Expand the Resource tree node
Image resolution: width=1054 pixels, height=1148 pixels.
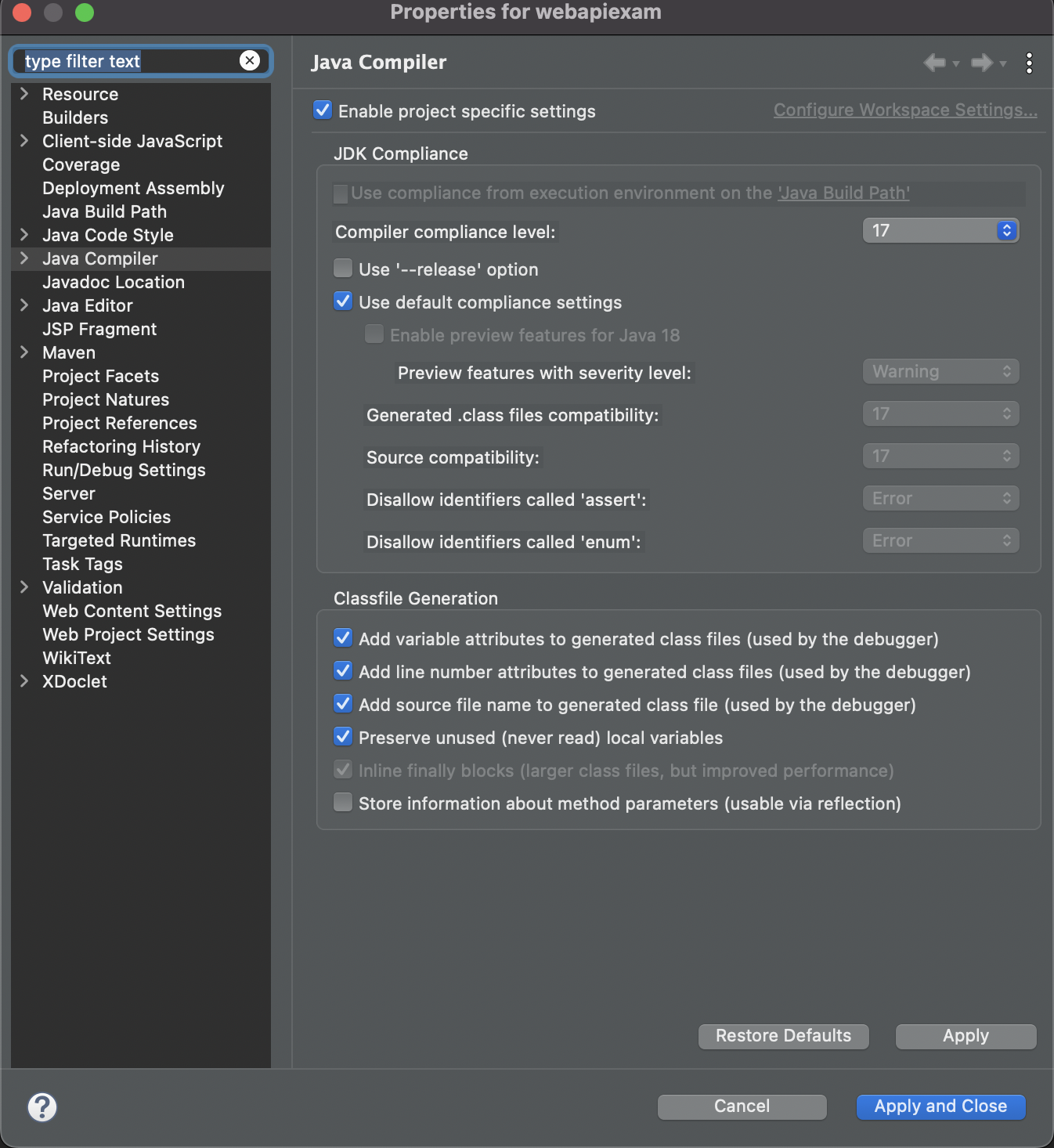point(24,94)
